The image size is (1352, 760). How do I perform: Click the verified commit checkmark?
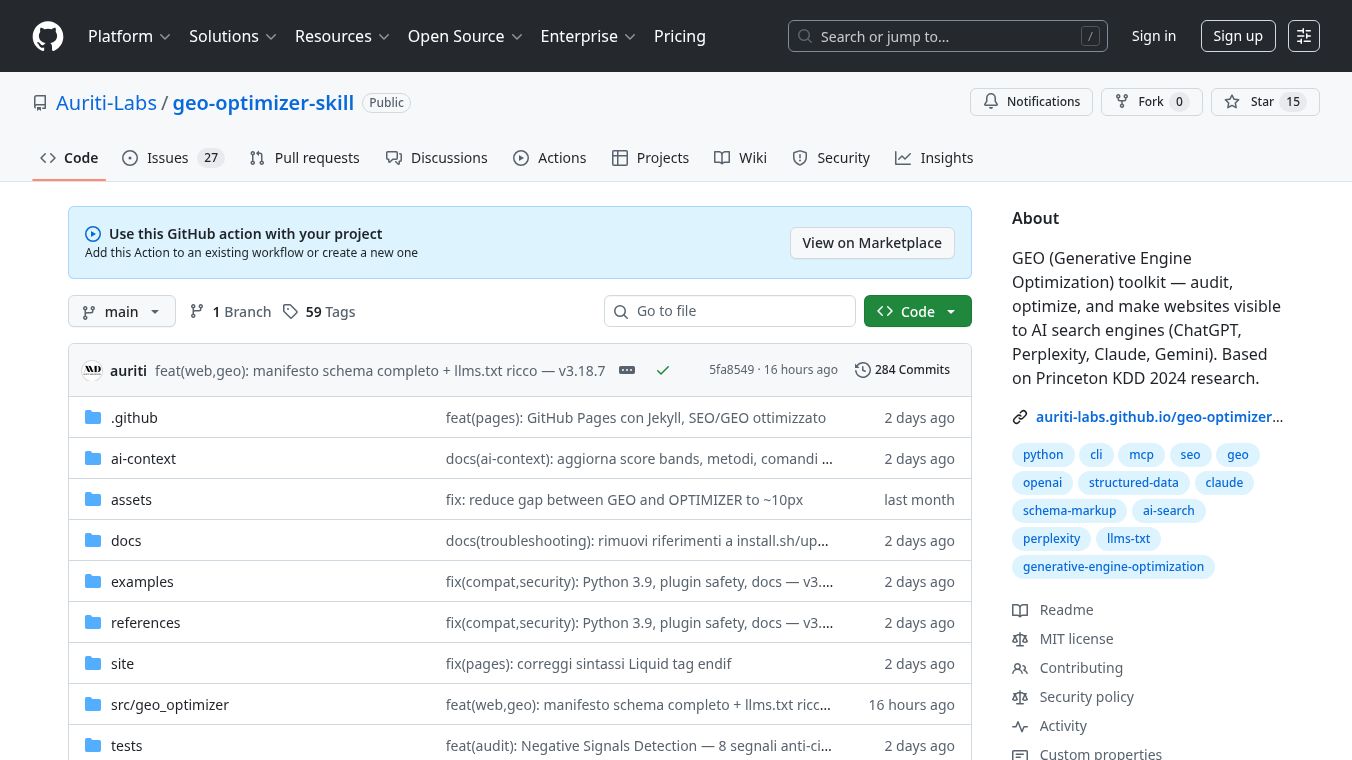[663, 370]
